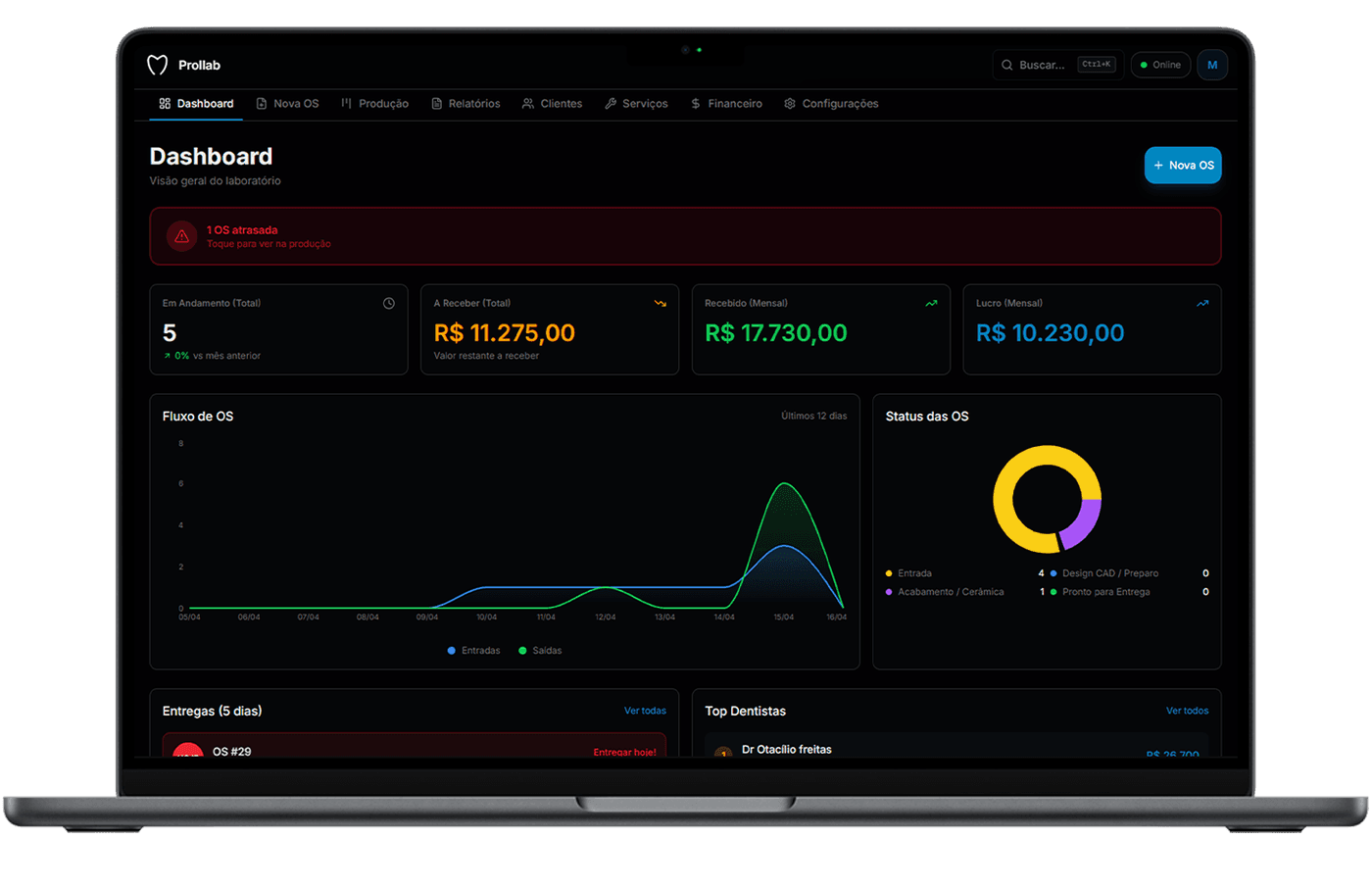Toggle the Entradas series in chart legend
This screenshot has height=888, width=1372.
coord(474,651)
